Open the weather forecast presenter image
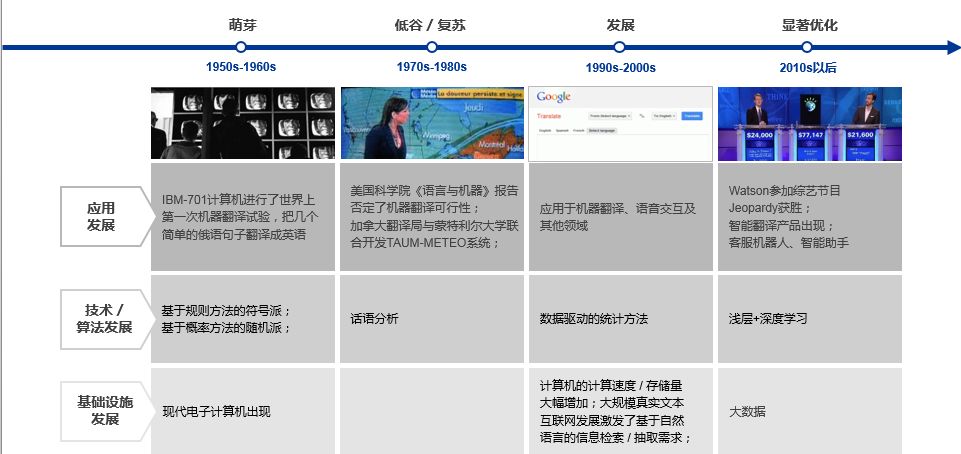The image size is (961, 454). (x=432, y=123)
